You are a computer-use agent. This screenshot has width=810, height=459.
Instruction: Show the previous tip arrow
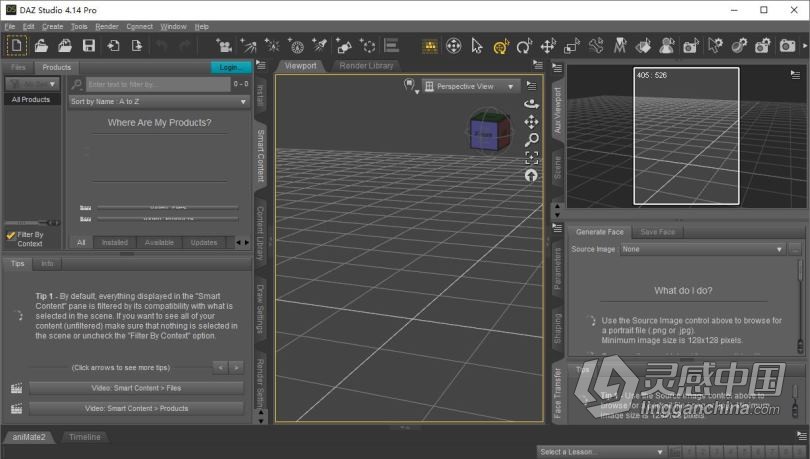[x=221, y=368]
